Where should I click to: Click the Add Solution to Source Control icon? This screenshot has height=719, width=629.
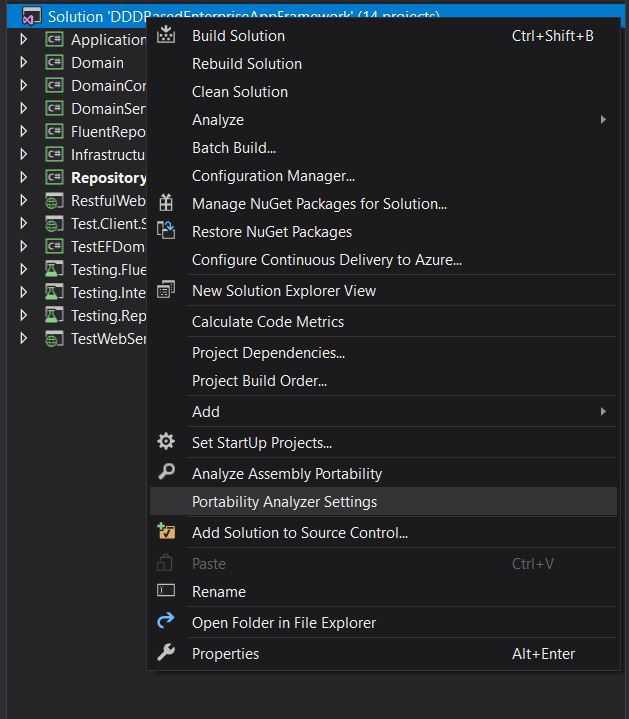167,533
